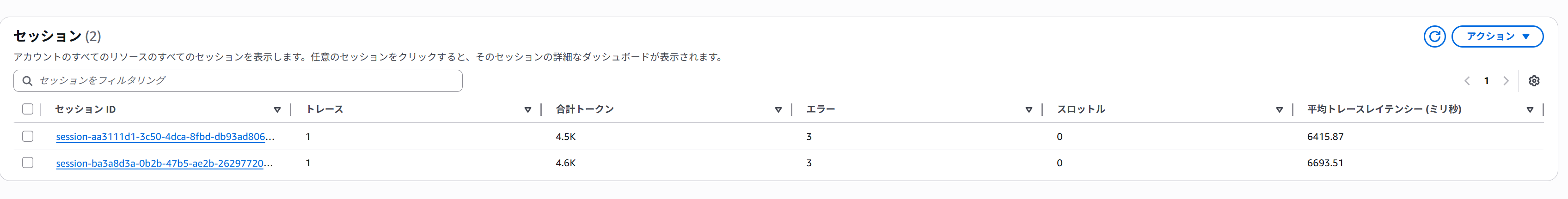Go to previous page arrow

[1467, 81]
